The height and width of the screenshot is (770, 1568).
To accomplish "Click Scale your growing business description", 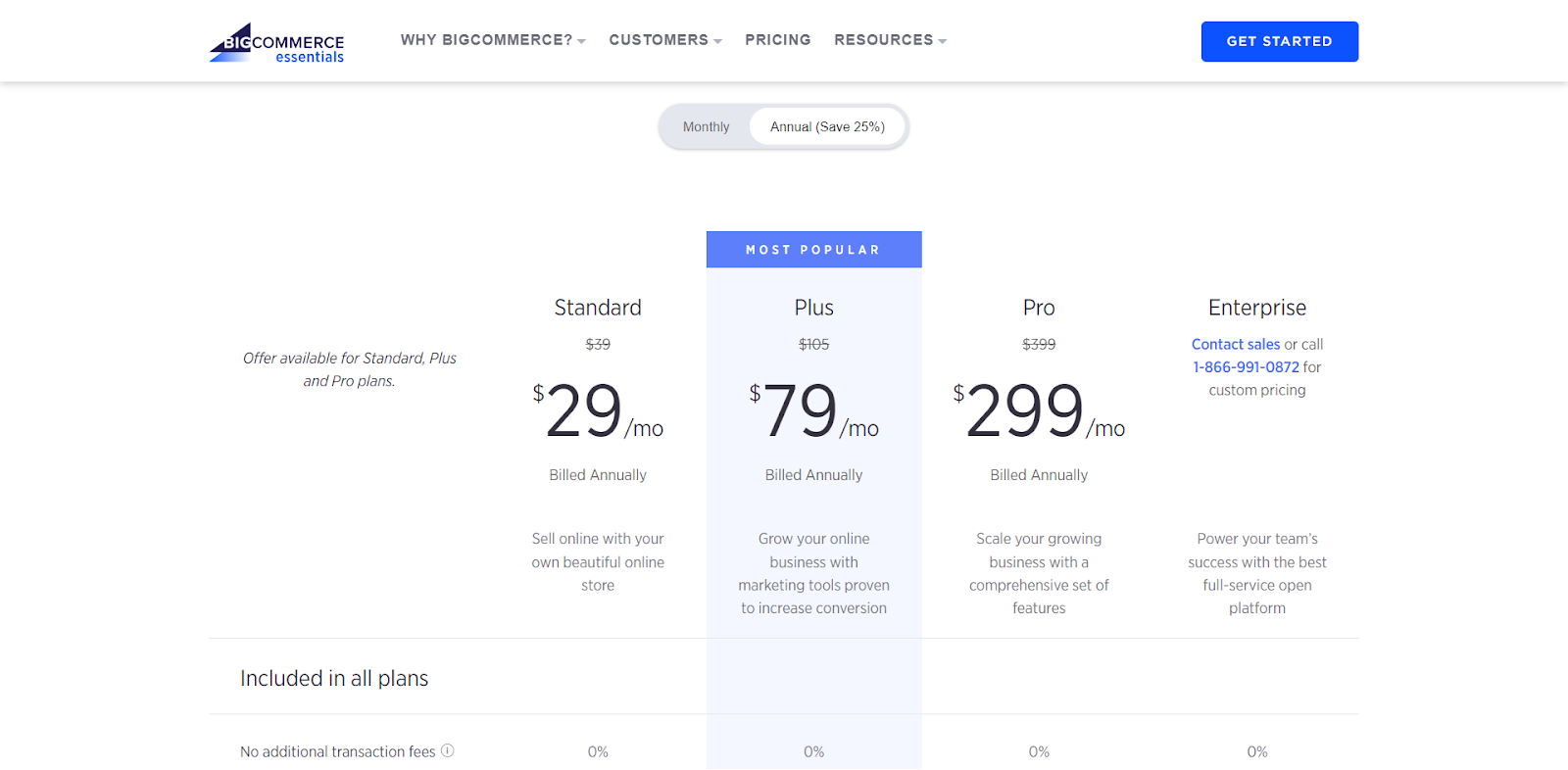I will pos(1039,573).
